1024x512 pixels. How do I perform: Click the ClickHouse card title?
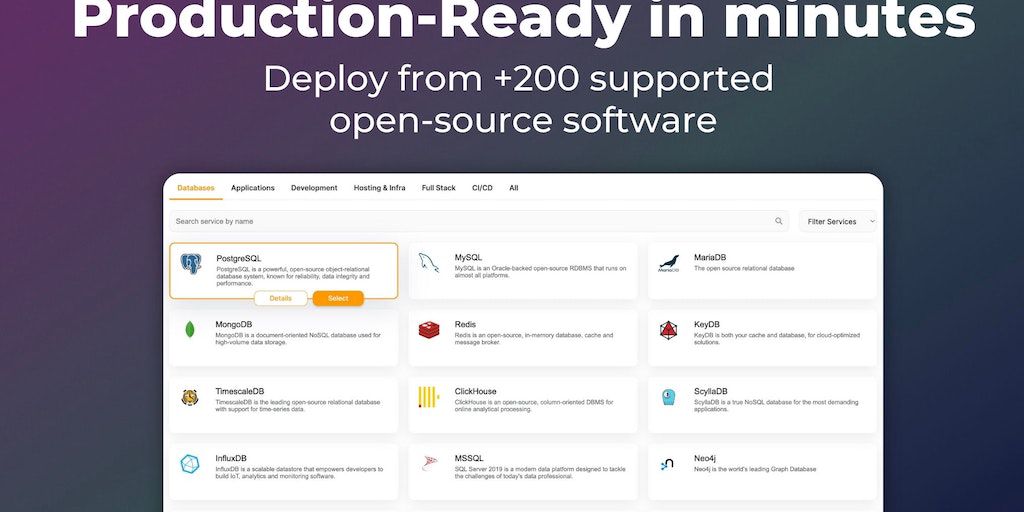pyautogui.click(x=475, y=392)
